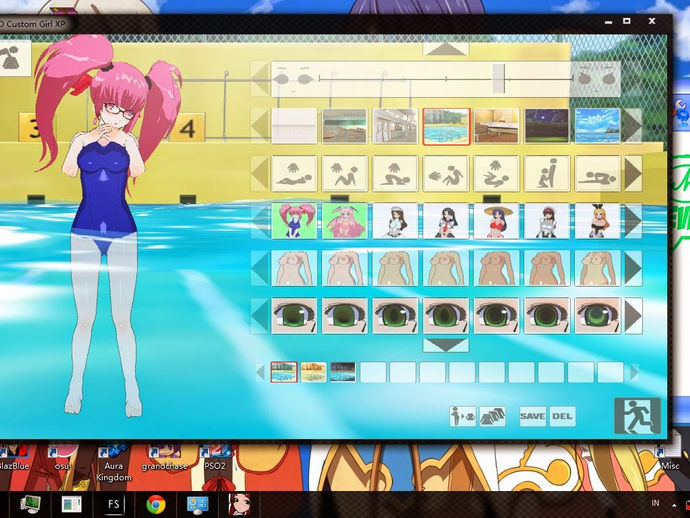Select the first green eye style

pos(294,316)
